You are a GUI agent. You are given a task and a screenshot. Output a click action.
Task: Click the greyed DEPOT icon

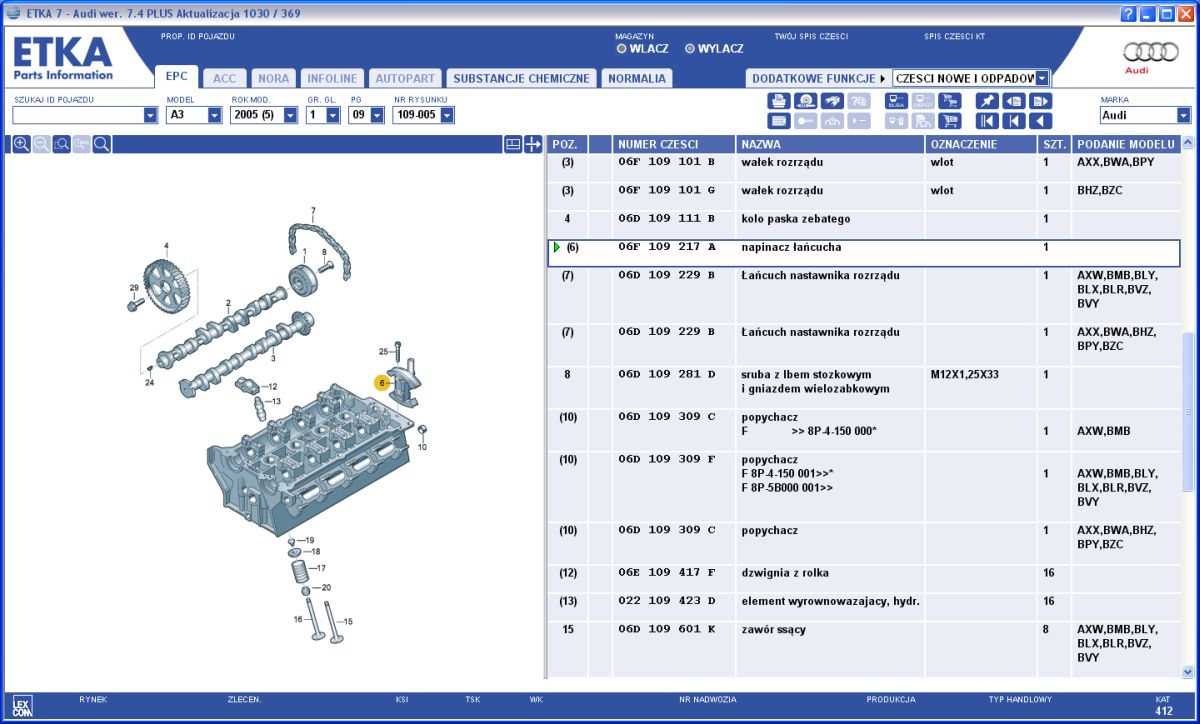[x=923, y=101]
